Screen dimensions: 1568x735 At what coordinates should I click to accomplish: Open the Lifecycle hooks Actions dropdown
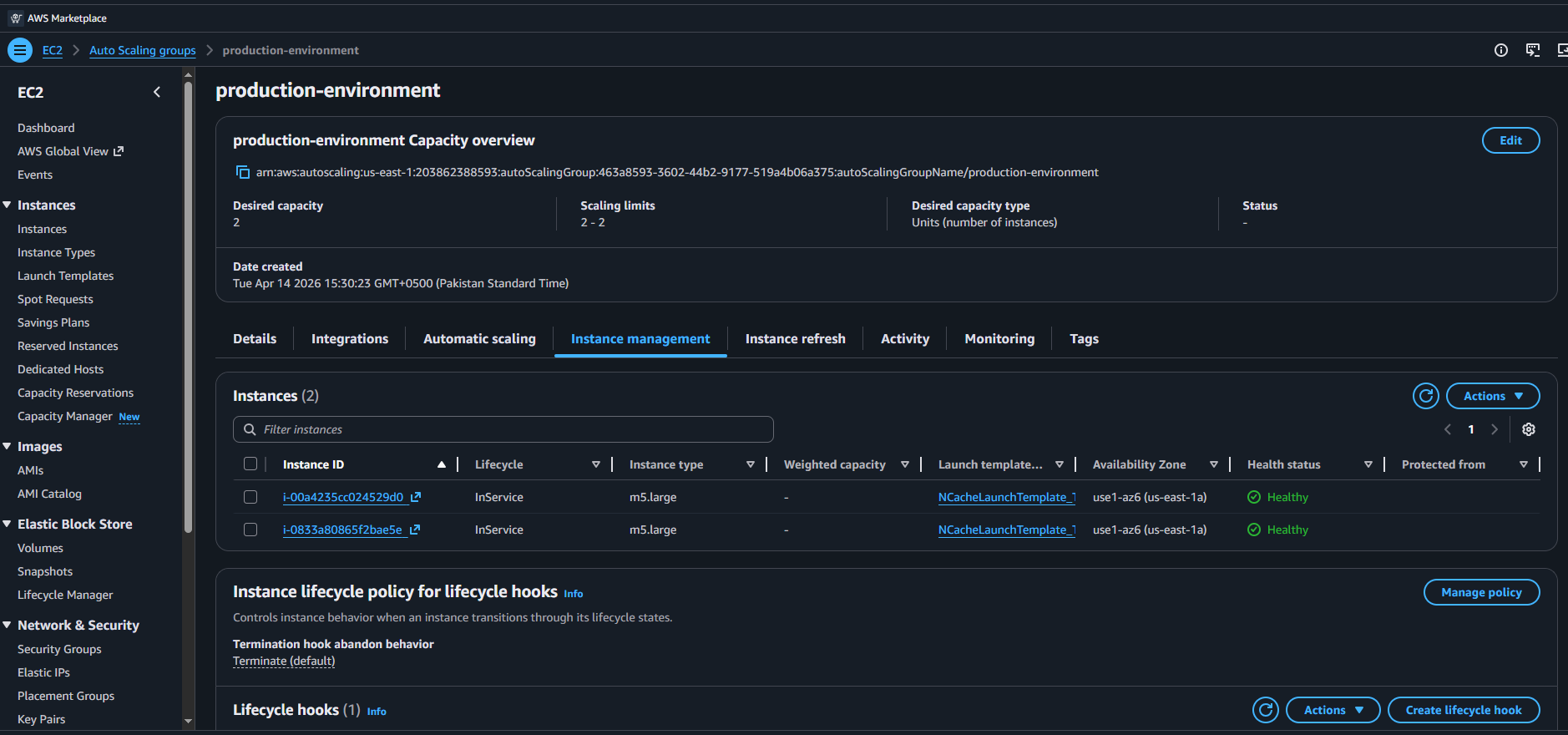coord(1333,710)
